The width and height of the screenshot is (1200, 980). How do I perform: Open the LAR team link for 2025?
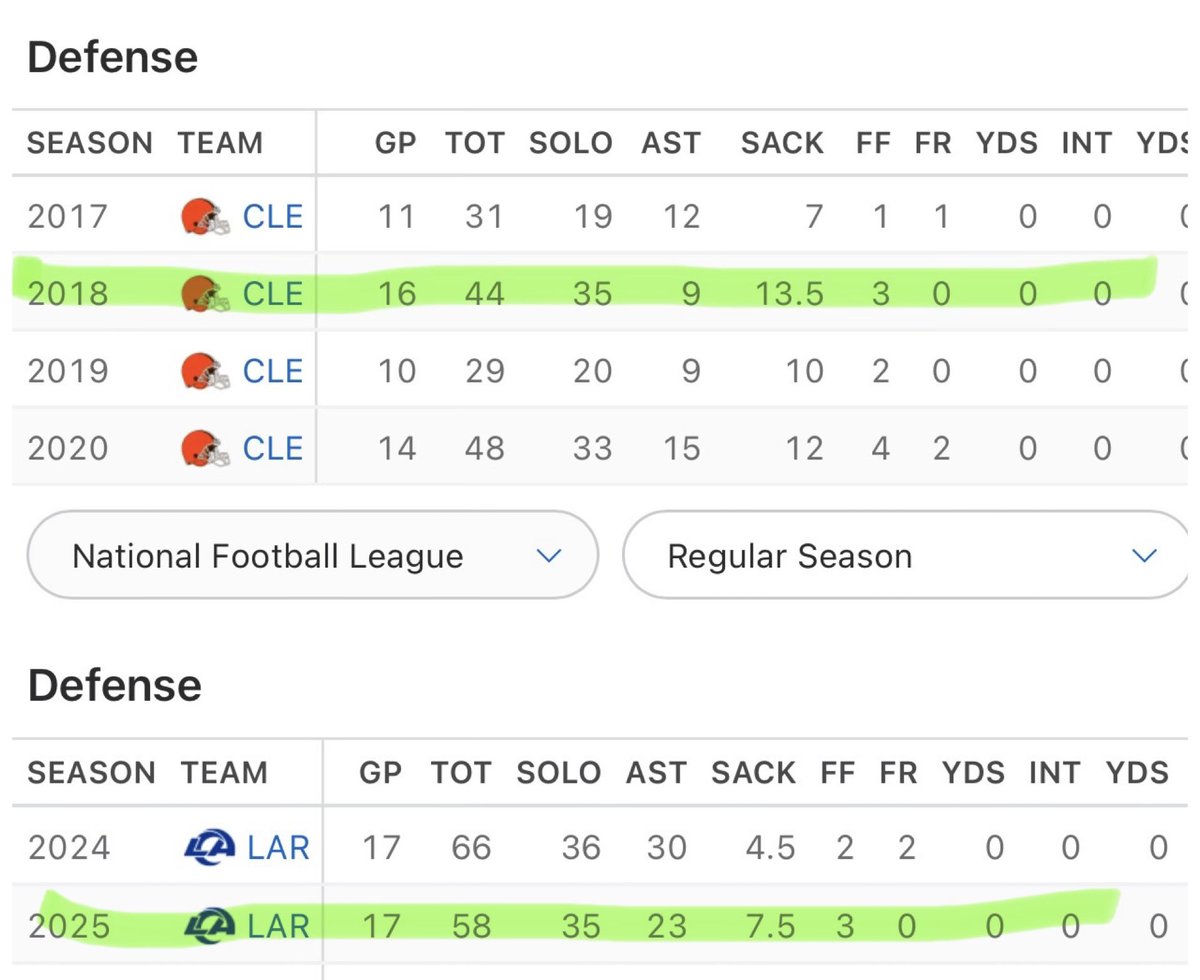tap(279, 926)
